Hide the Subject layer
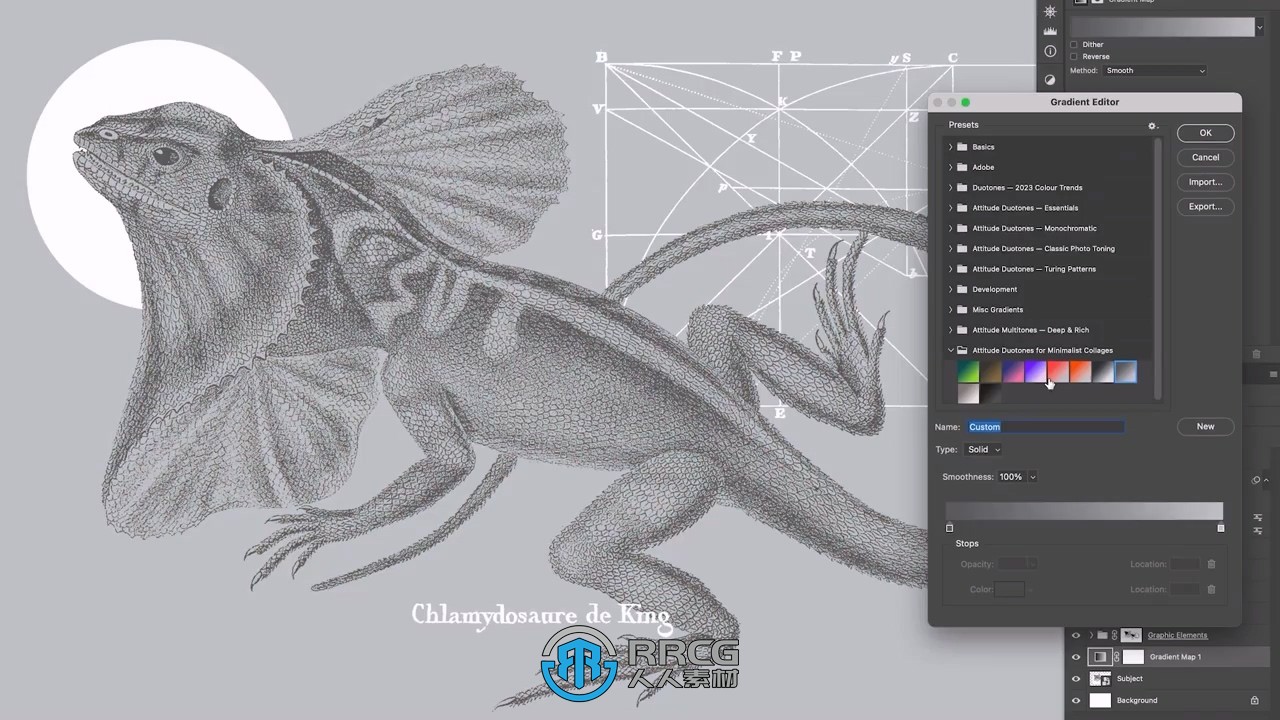The height and width of the screenshot is (720, 1280). pyautogui.click(x=1076, y=679)
